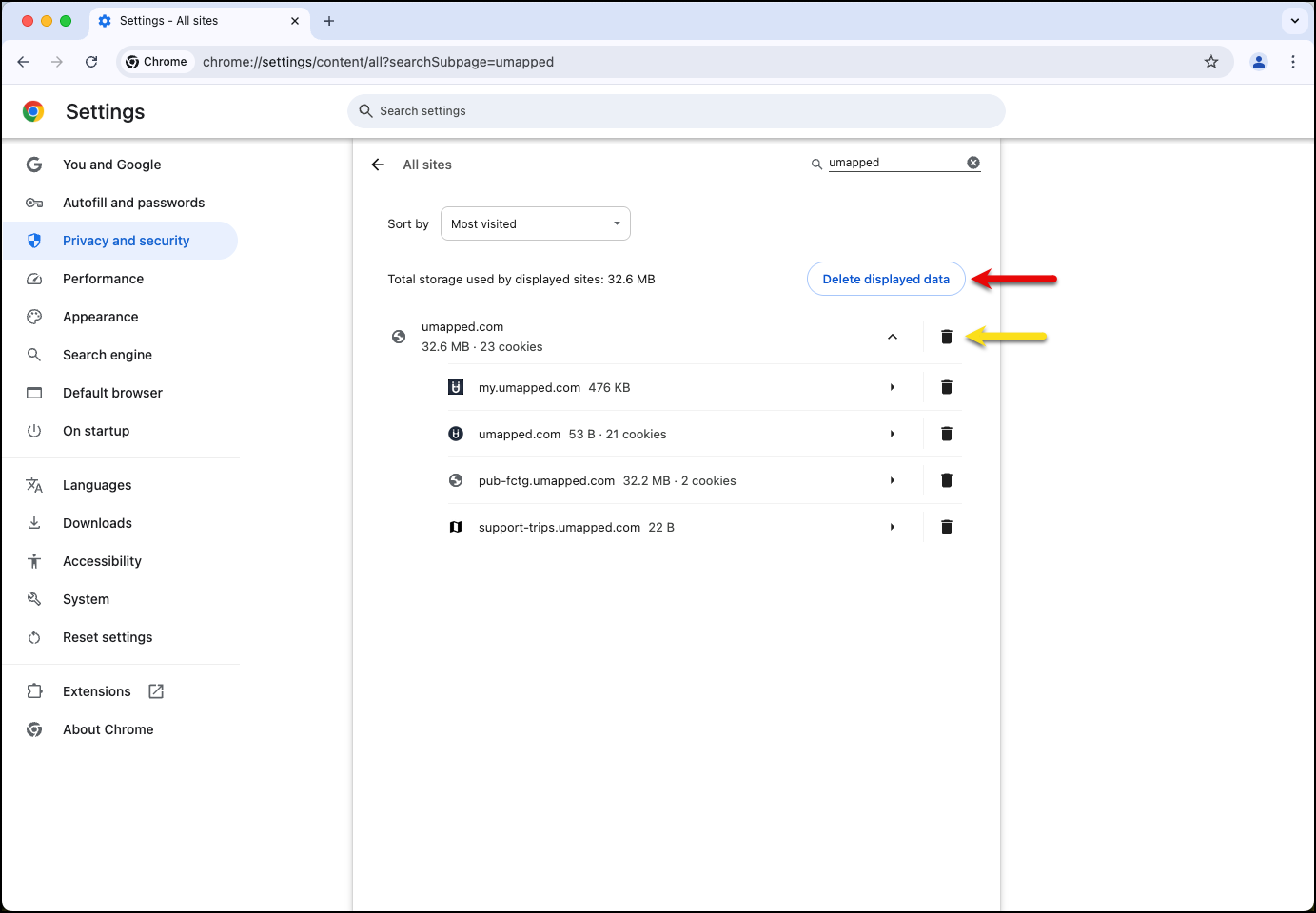Viewport: 1316px width, 913px height.
Task: Focus the Search settings field
Action: tap(677, 111)
